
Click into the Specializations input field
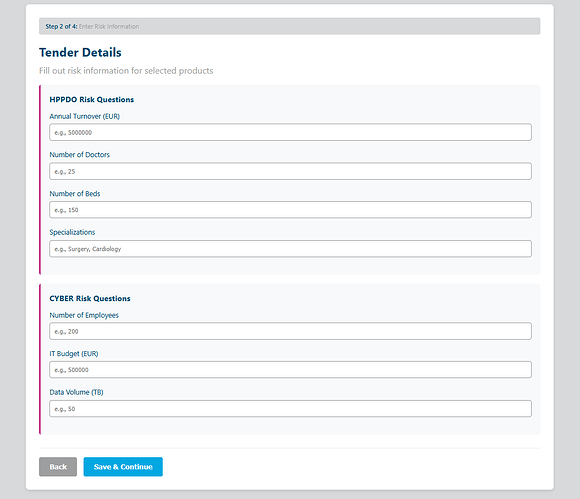point(290,249)
